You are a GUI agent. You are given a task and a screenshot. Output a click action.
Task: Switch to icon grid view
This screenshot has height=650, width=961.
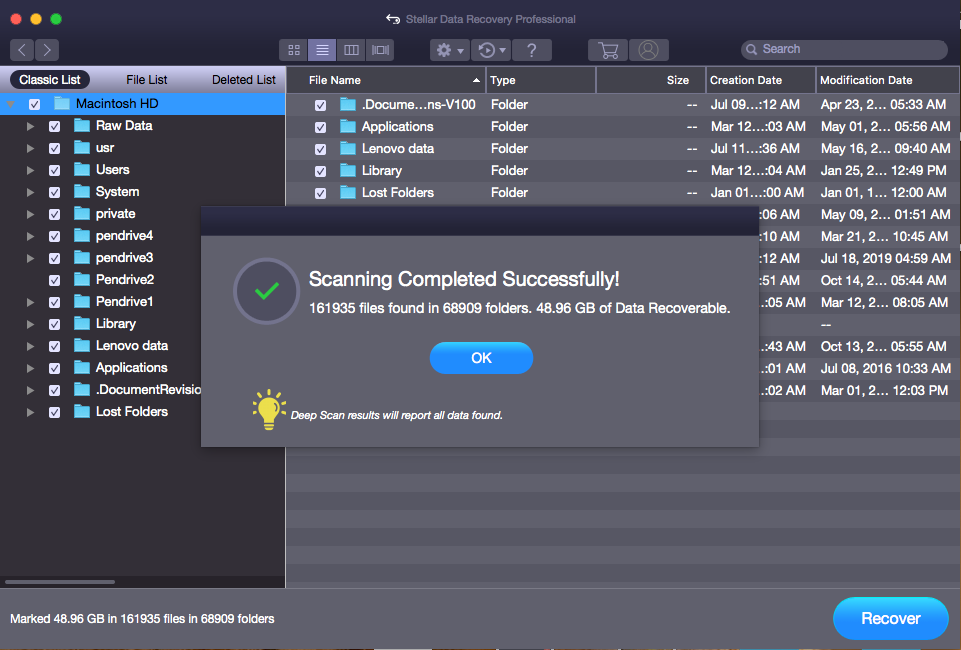294,50
